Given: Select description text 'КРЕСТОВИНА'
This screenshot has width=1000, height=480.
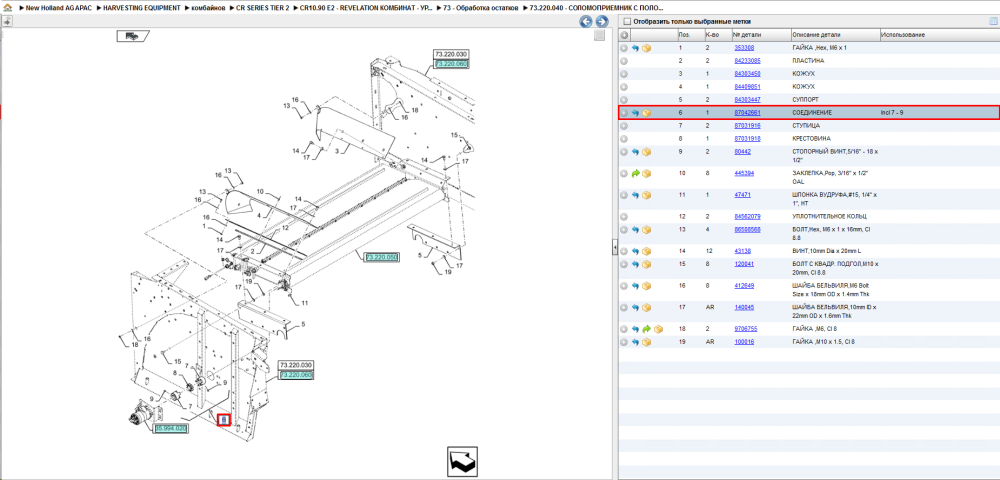Looking at the screenshot, I should (x=810, y=138).
